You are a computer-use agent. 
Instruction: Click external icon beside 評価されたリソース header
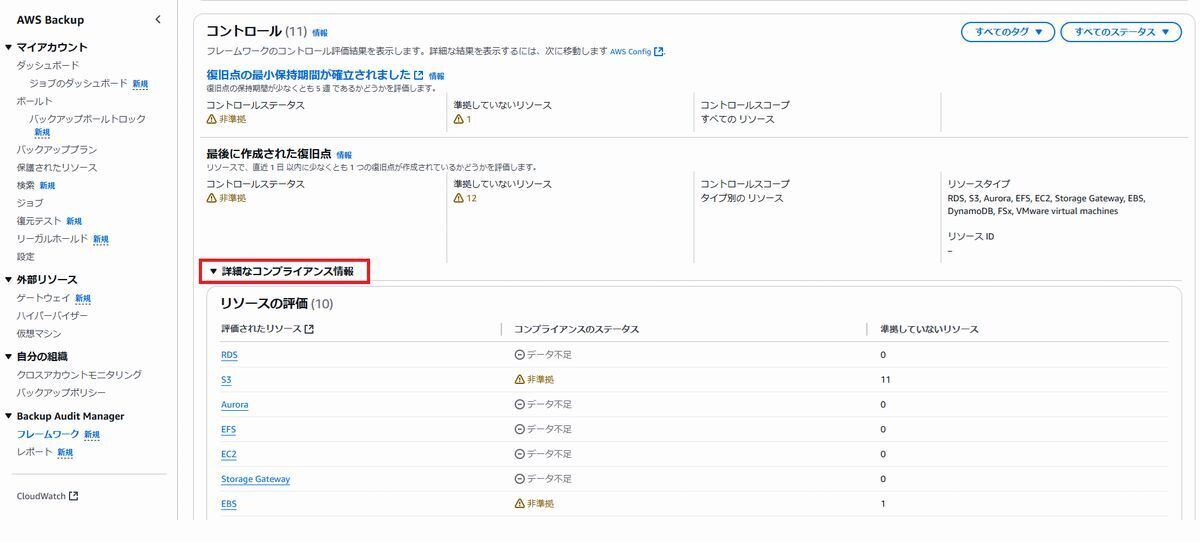click(309, 329)
